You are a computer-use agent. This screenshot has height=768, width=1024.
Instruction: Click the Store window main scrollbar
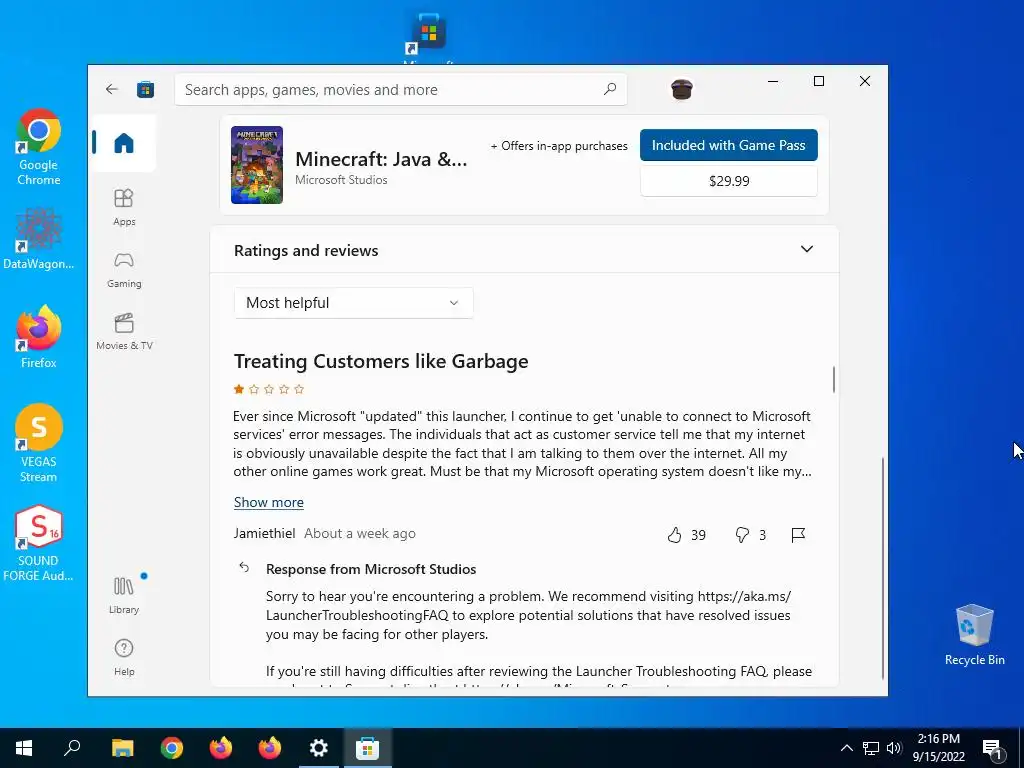tap(883, 568)
